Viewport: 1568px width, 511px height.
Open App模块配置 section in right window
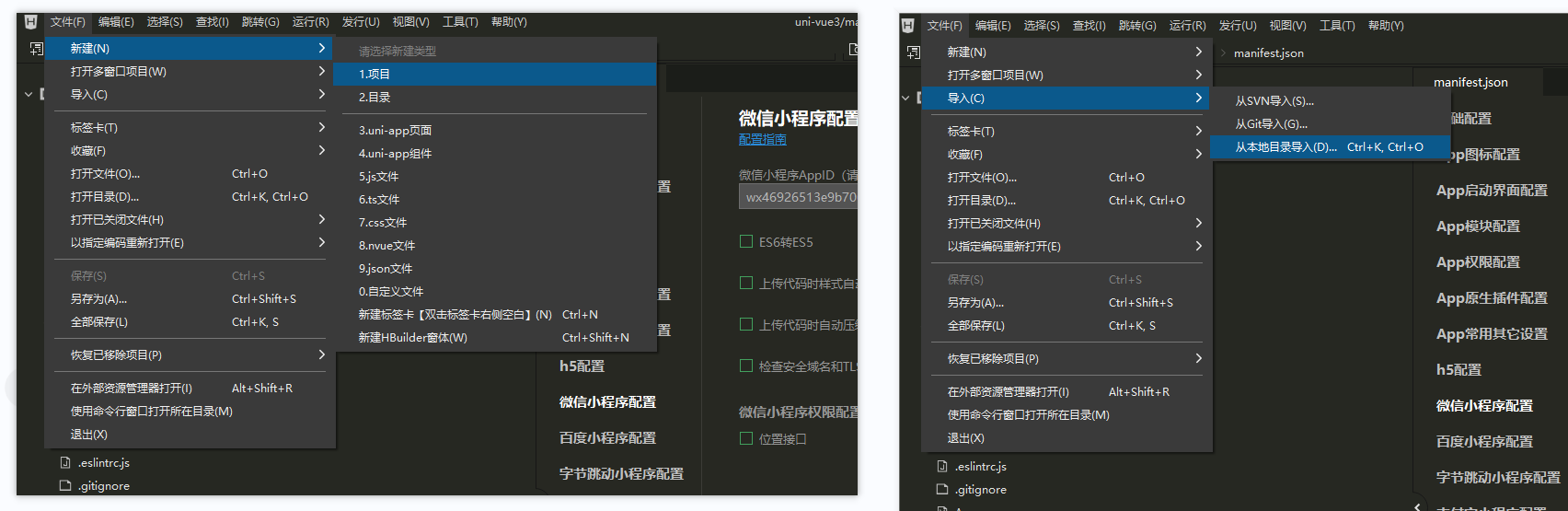pyautogui.click(x=1478, y=226)
